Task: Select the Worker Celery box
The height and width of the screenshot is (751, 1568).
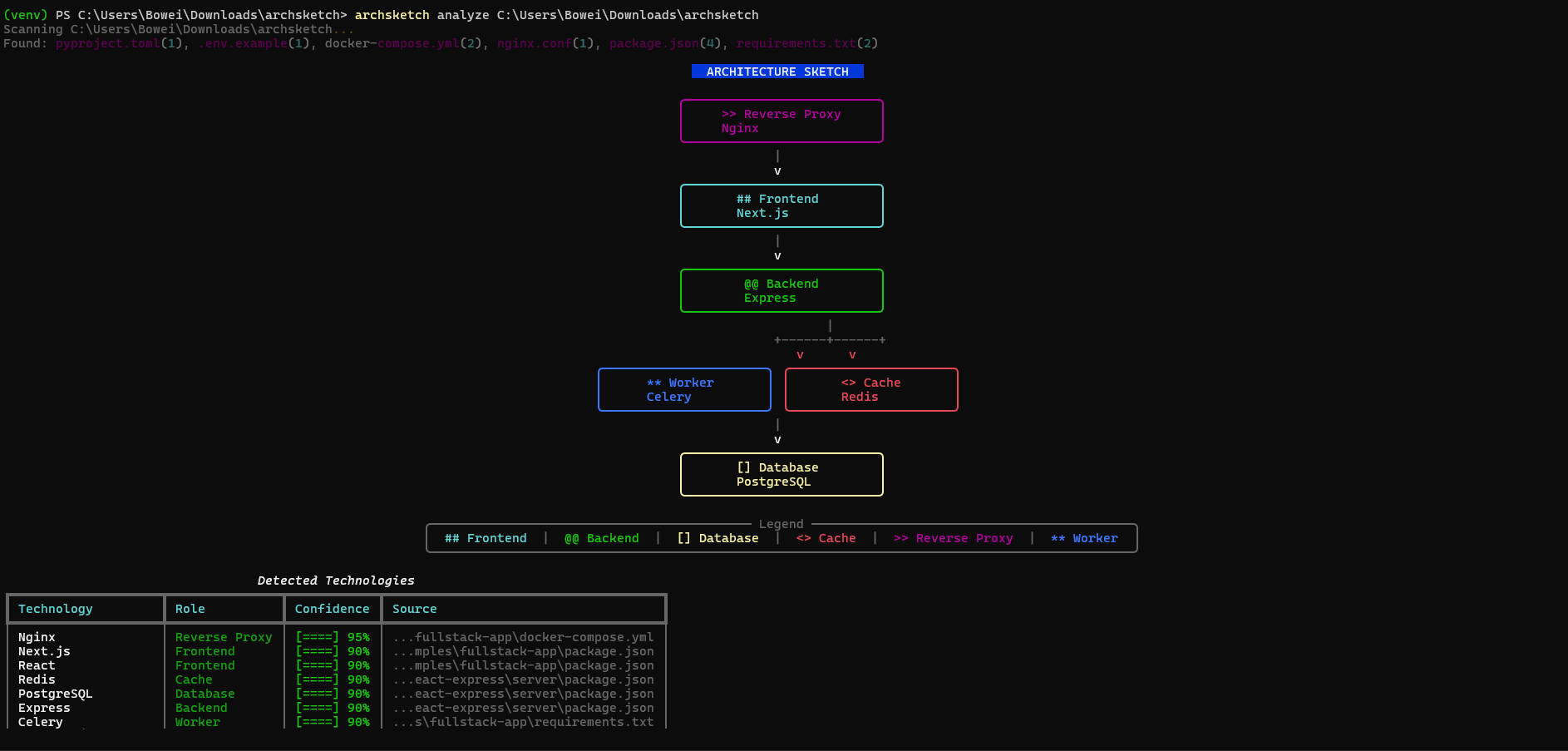Action: [x=684, y=390]
